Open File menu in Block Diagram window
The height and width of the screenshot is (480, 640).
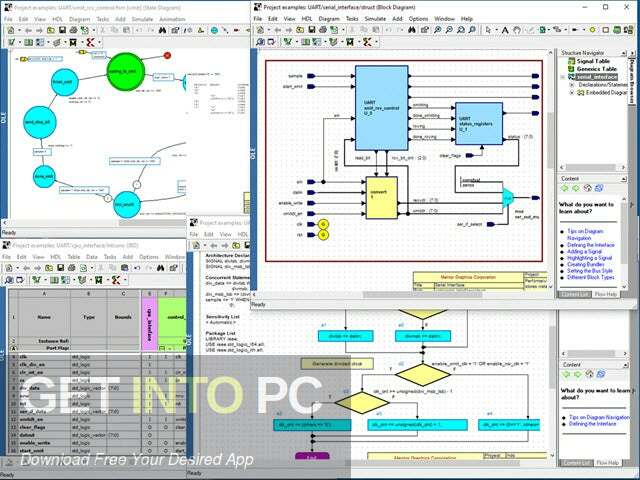point(258,19)
